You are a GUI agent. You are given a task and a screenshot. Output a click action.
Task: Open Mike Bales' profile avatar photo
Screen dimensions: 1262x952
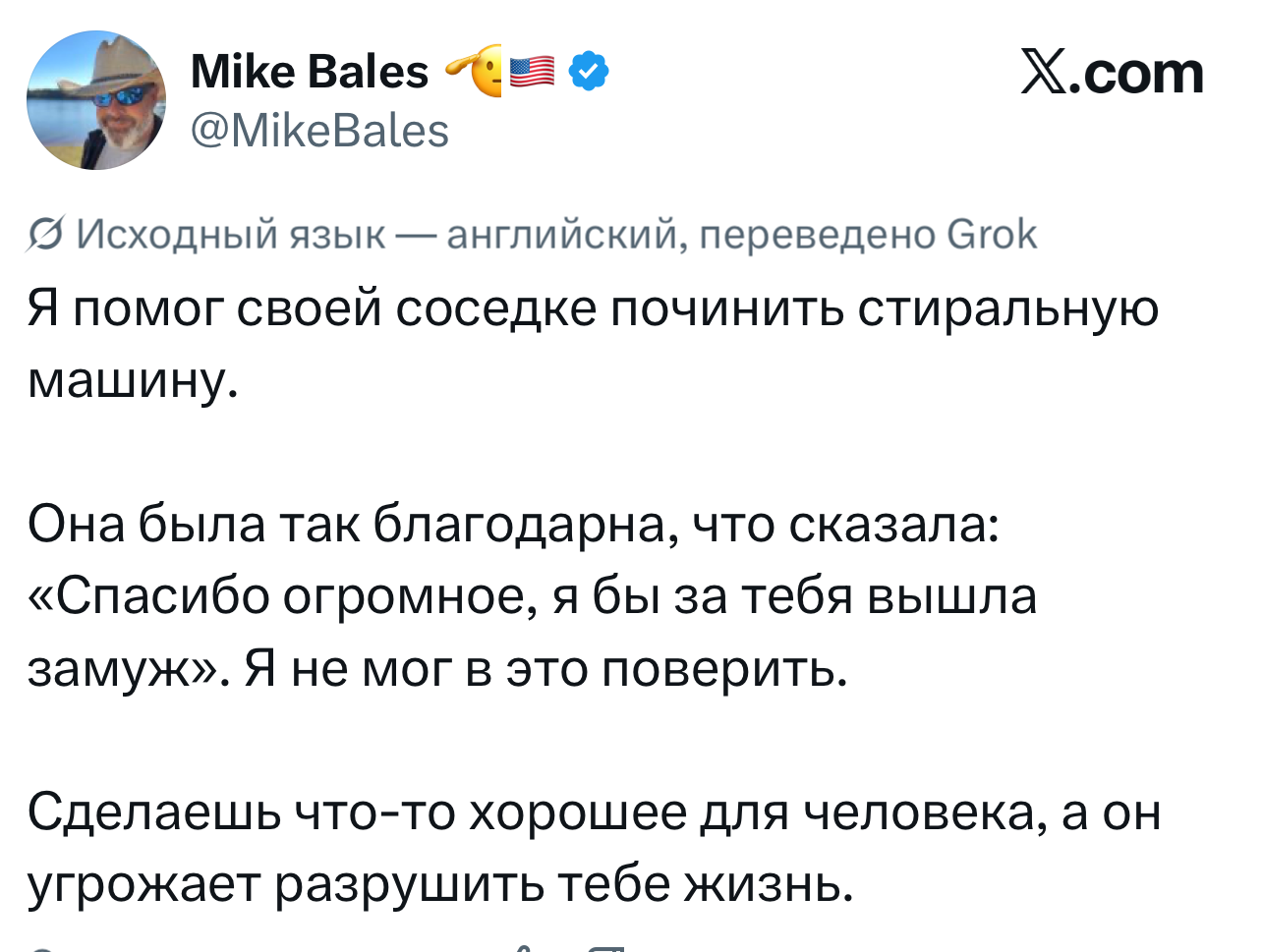tap(96, 100)
